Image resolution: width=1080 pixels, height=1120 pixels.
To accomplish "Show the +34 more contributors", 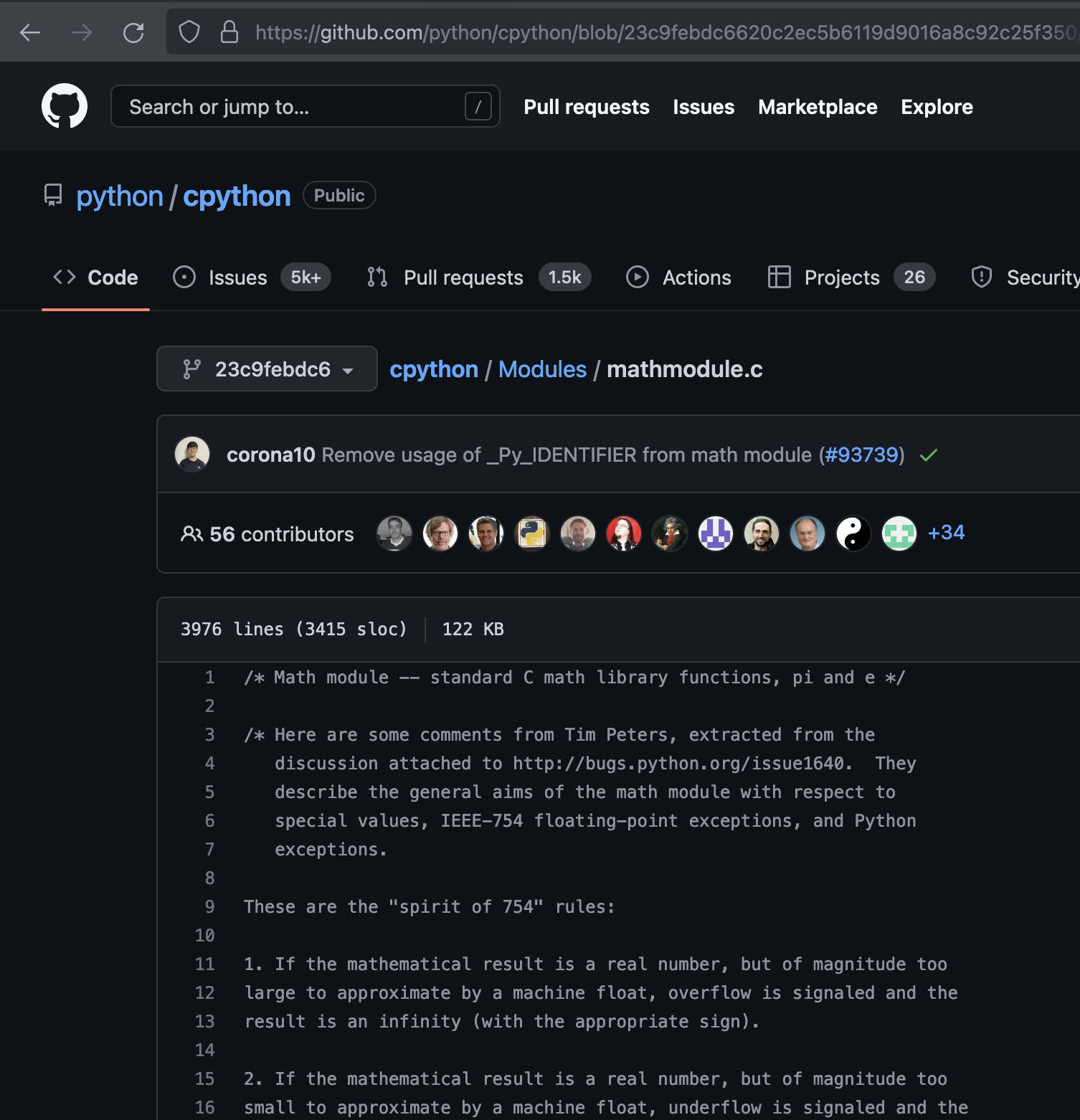I will [946, 533].
